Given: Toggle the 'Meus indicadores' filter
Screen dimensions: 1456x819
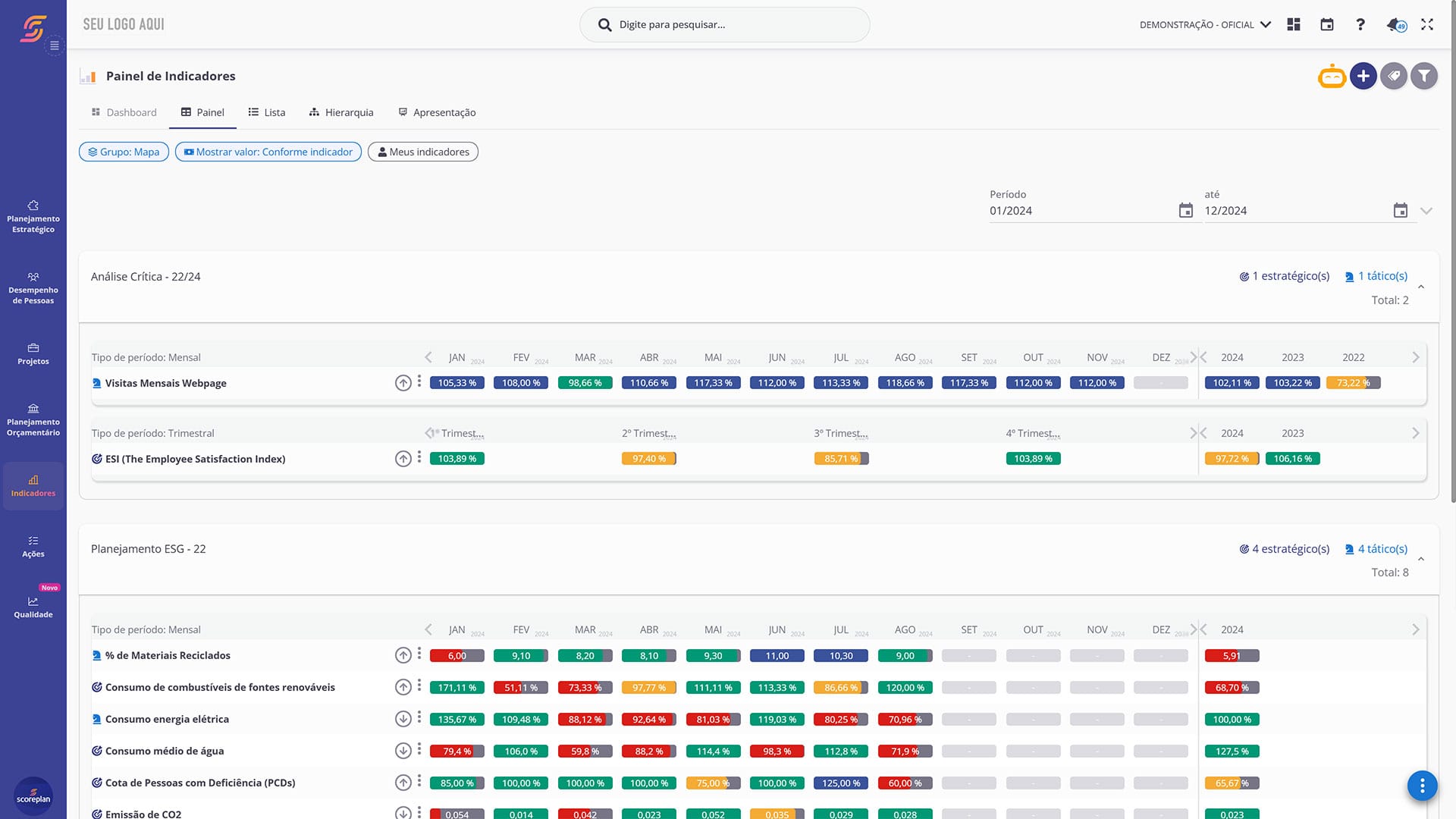Looking at the screenshot, I should pyautogui.click(x=422, y=152).
